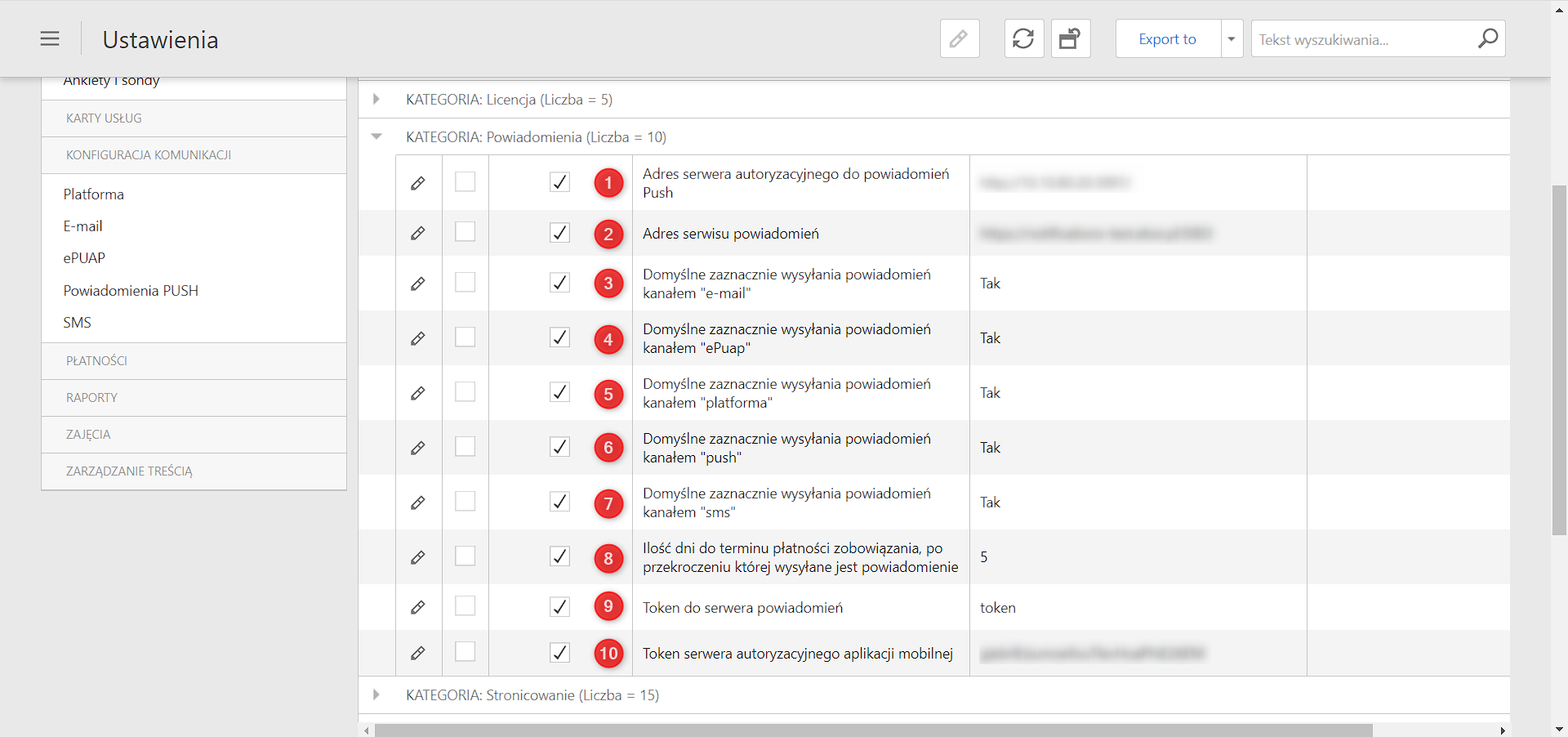This screenshot has height=737, width=1568.
Task: Open the Powiadomienia PUSH menu item
Action: pos(131,291)
